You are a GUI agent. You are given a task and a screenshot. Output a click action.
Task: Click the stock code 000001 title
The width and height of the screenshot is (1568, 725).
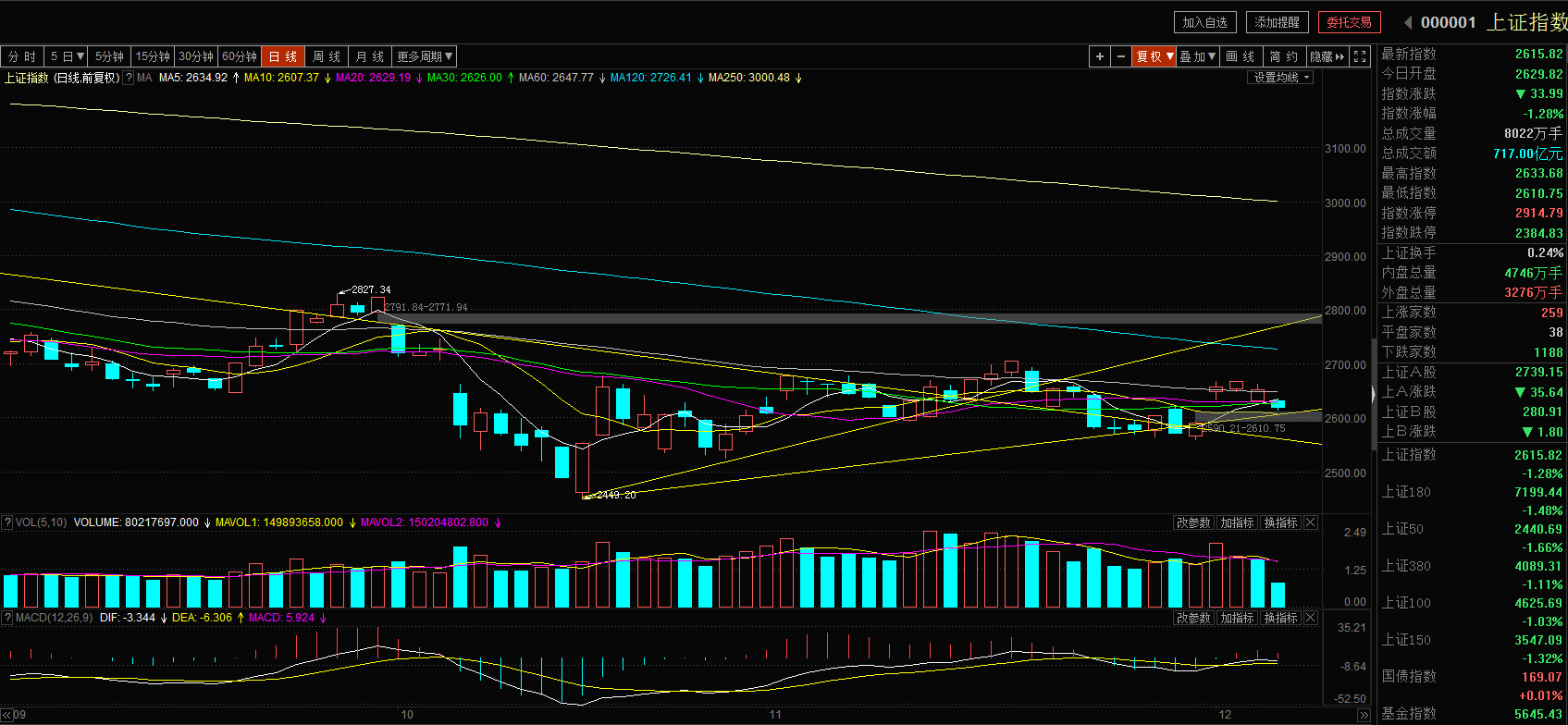(1448, 22)
